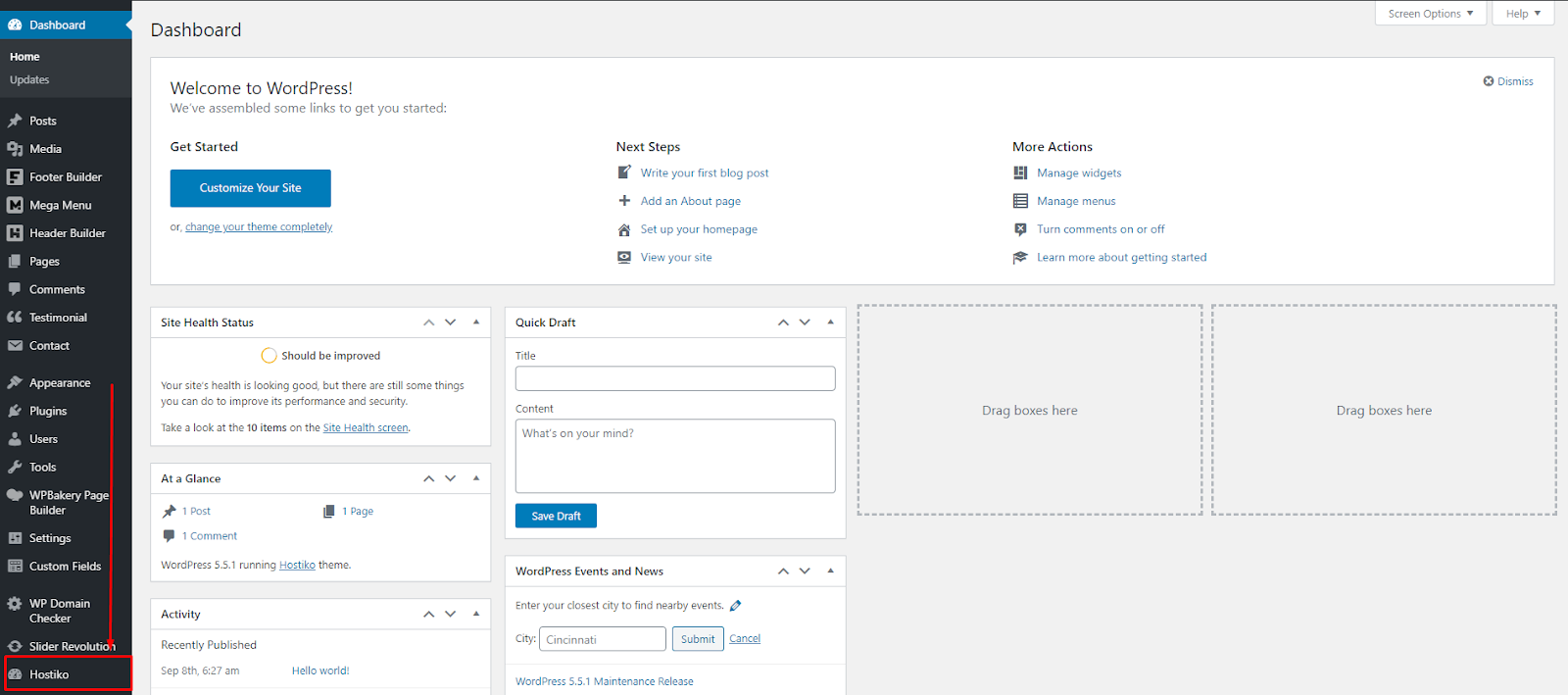Screen dimensions: 1568x695
Task: Open the Screen Options dropdown
Action: coord(1431,14)
